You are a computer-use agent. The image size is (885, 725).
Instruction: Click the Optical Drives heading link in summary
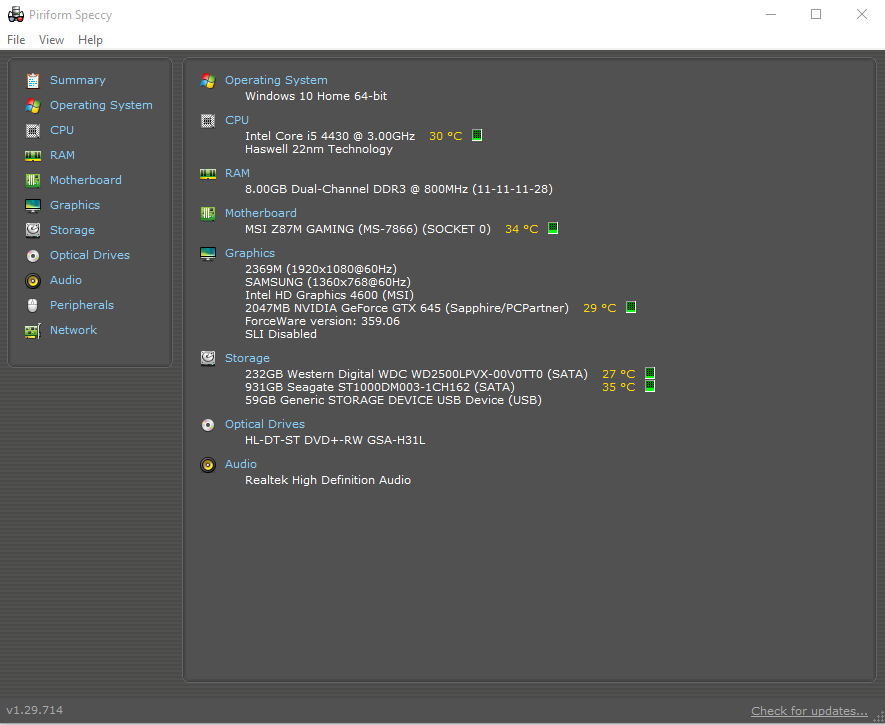click(x=265, y=424)
